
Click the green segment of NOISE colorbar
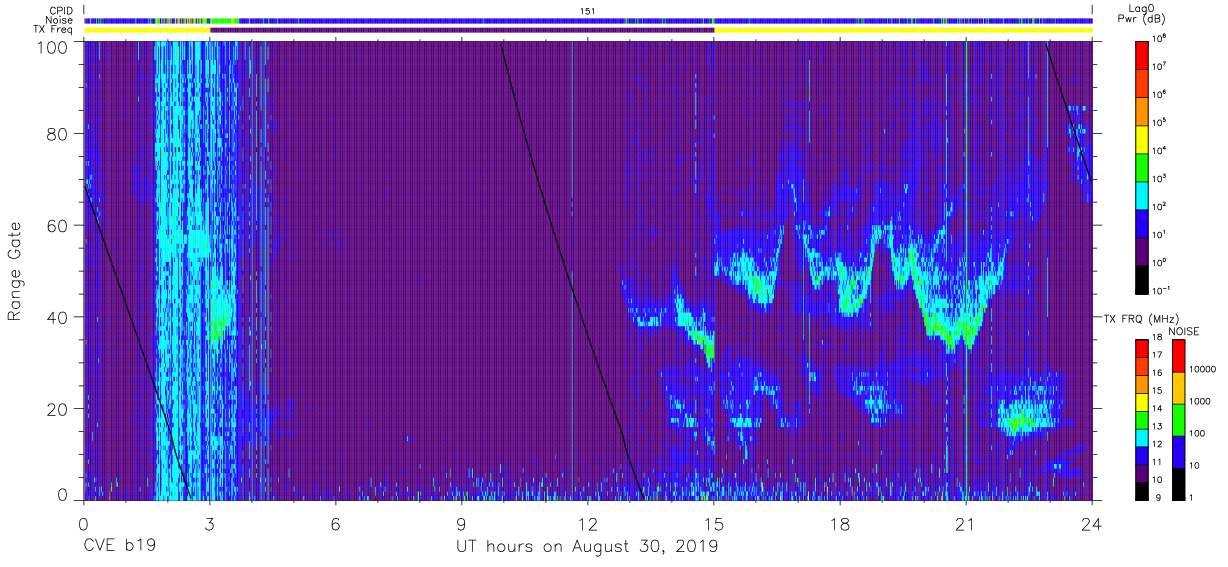pos(1178,420)
